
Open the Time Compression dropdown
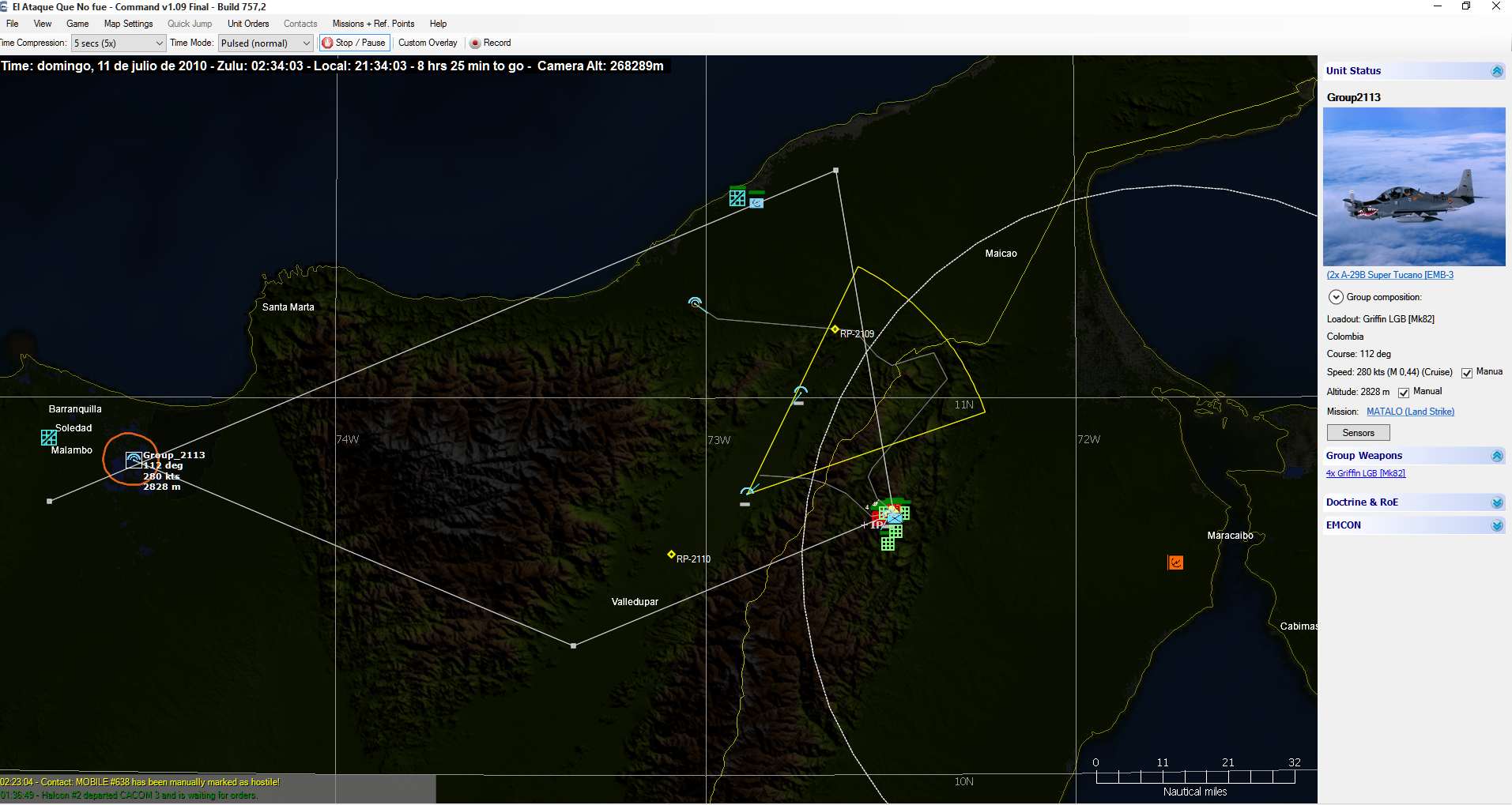coord(119,43)
